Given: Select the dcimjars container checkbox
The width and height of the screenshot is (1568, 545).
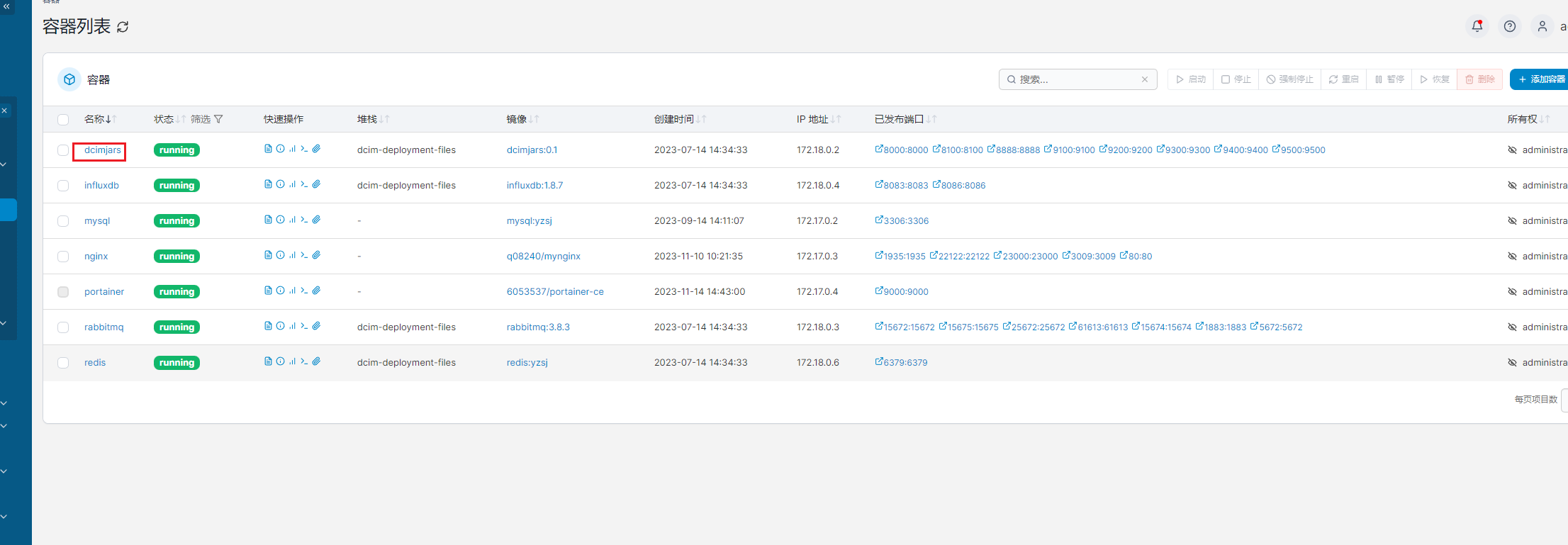Looking at the screenshot, I should pyautogui.click(x=63, y=150).
